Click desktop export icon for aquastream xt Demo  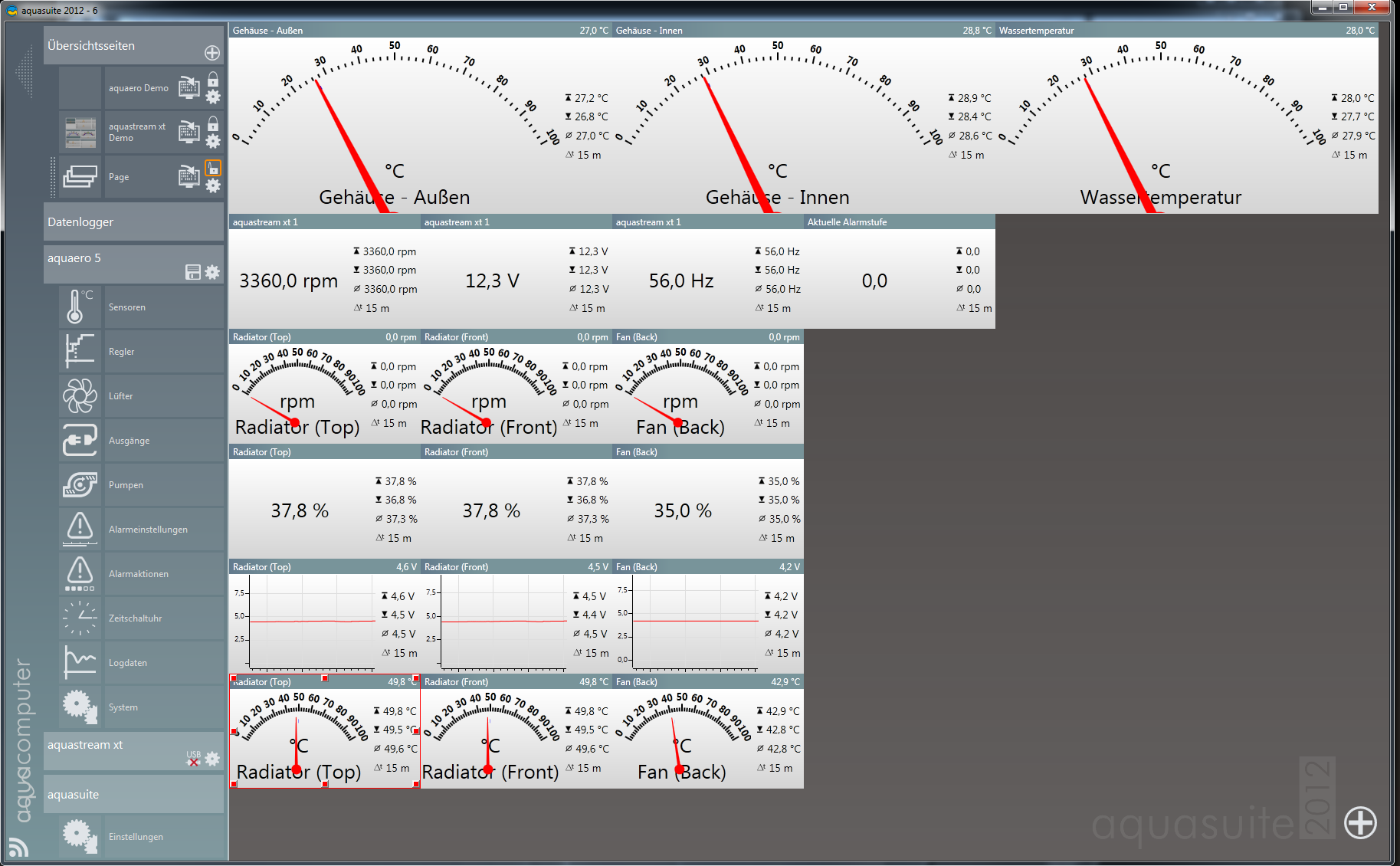coord(189,131)
